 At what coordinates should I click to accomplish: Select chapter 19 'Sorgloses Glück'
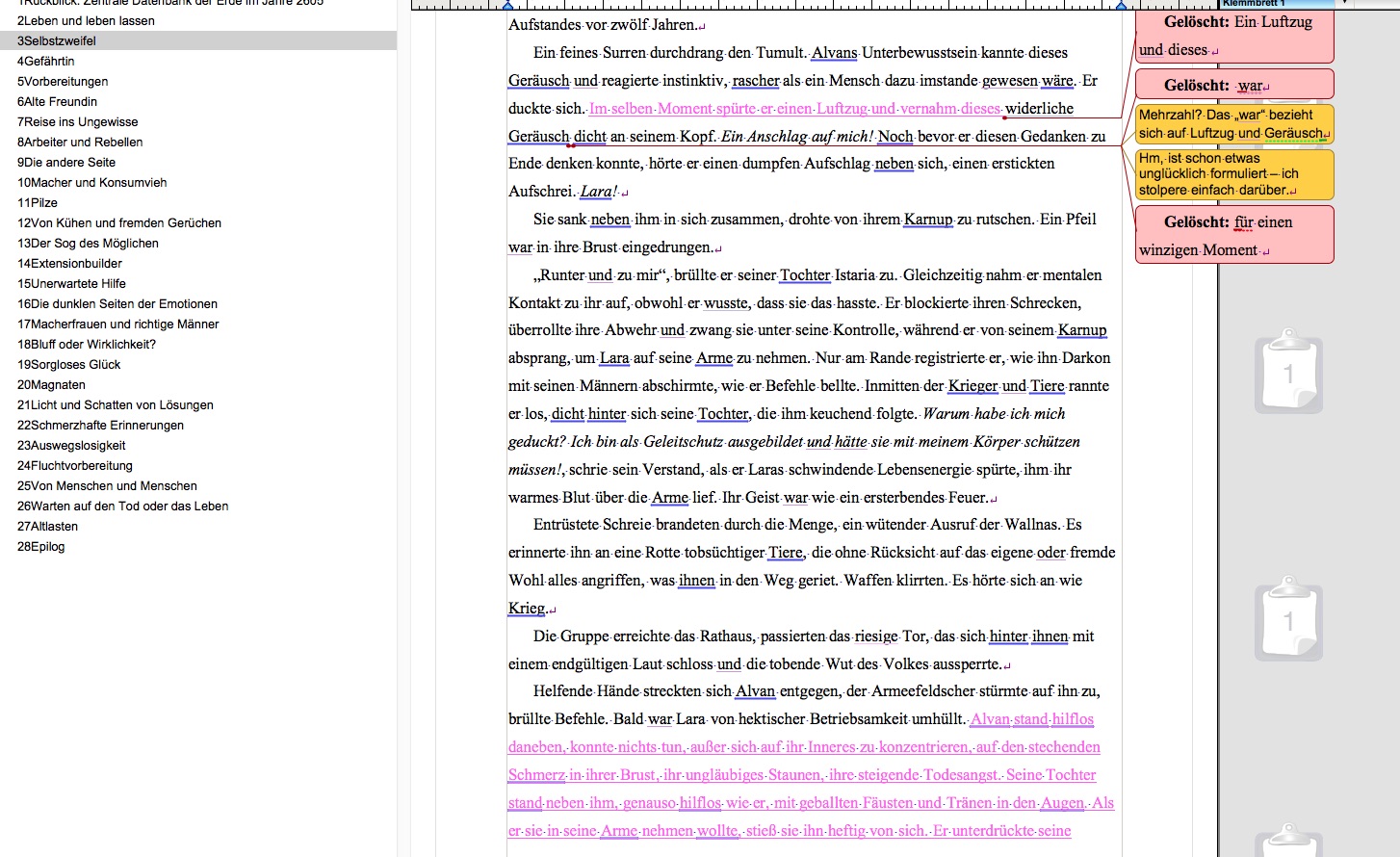(197, 364)
